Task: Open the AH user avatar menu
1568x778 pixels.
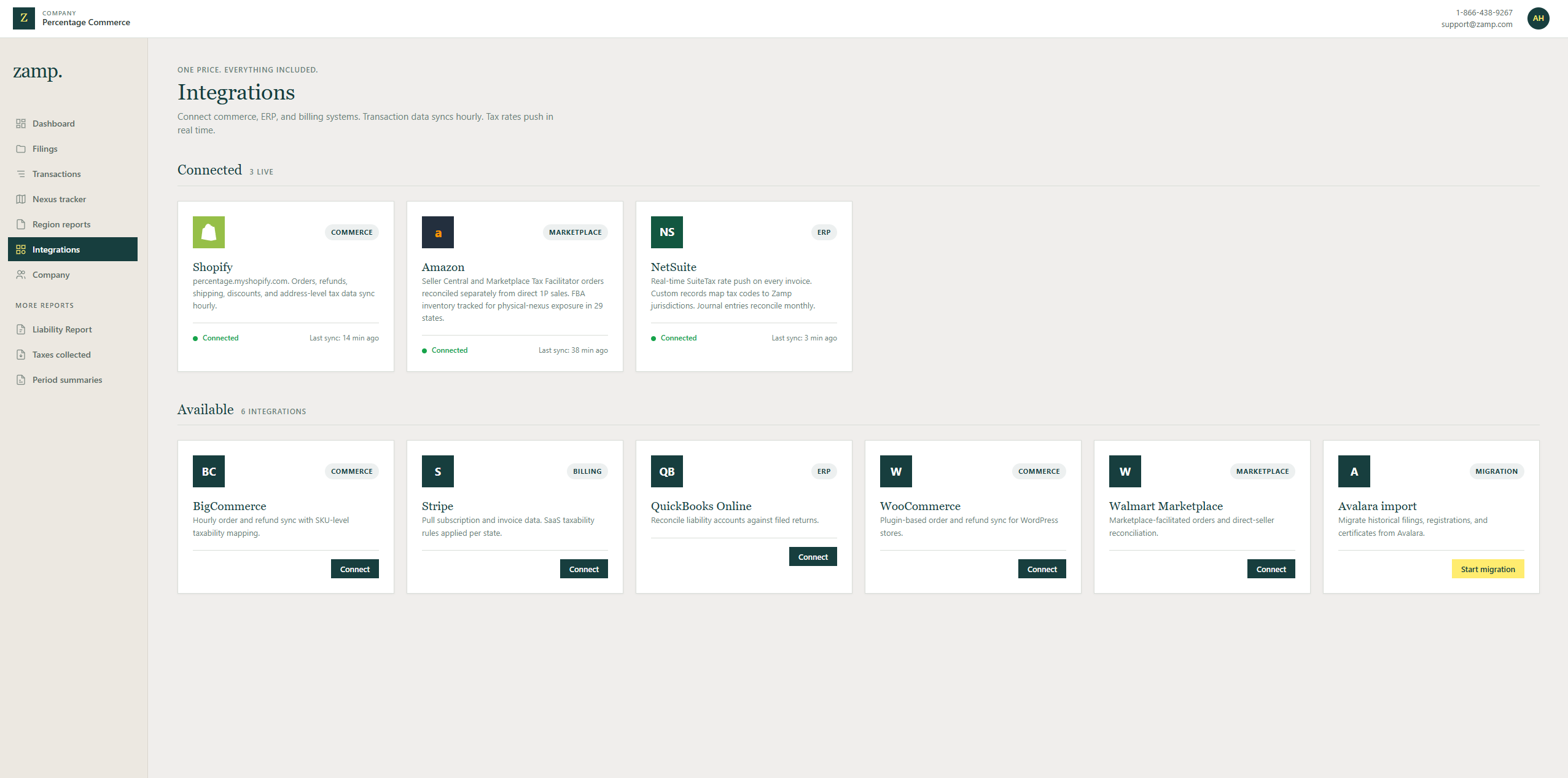Action: pos(1538,18)
